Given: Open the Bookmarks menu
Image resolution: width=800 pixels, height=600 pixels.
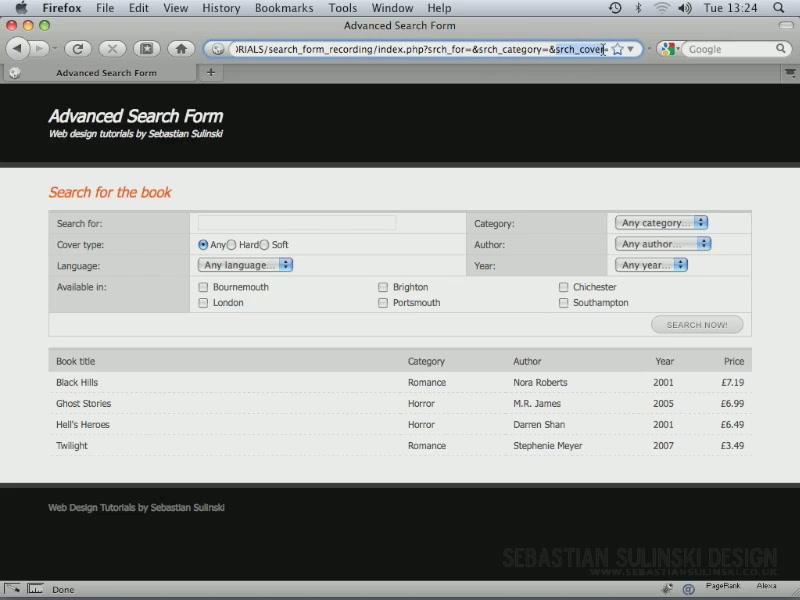Looking at the screenshot, I should pos(284,8).
